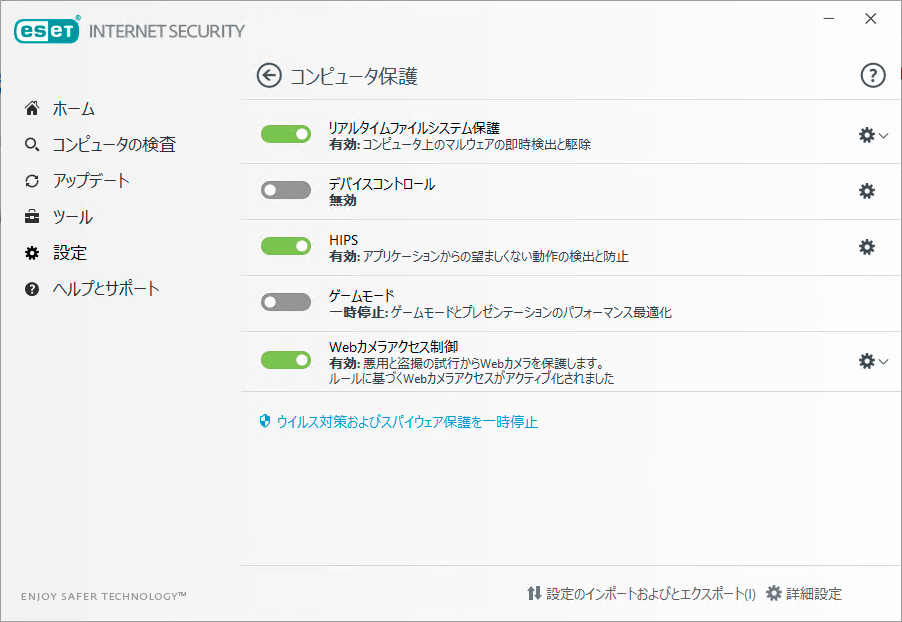Viewport: 902px width, 622px height.
Task: Click ENJOY SAFER TECHNOLOGY footer text
Action: [x=104, y=596]
